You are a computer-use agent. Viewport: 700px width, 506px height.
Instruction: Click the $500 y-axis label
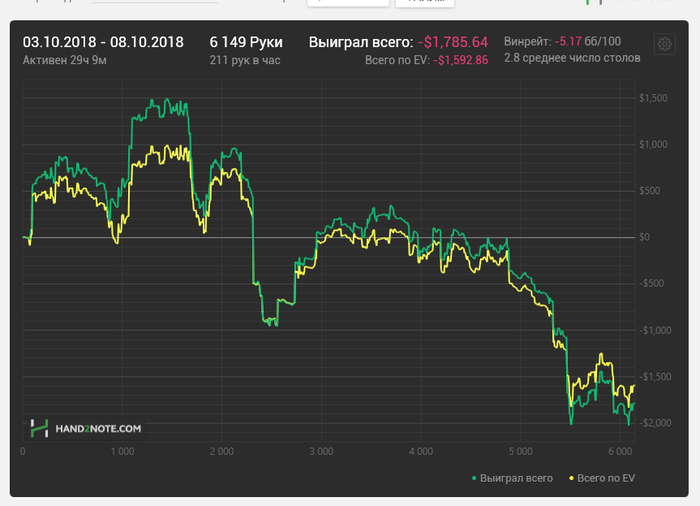[x=650, y=191]
